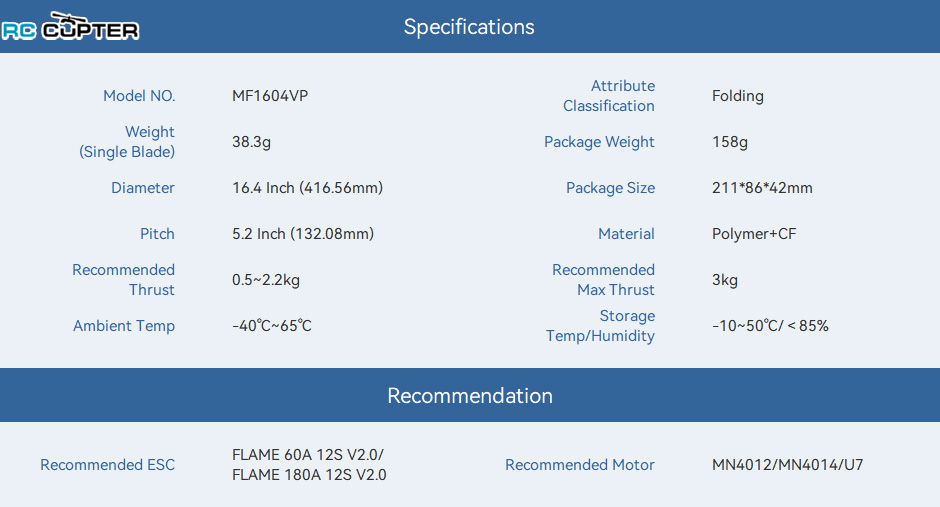This screenshot has width=940, height=507.
Task: Click the 5.2 Inch pitch value
Action: click(303, 234)
